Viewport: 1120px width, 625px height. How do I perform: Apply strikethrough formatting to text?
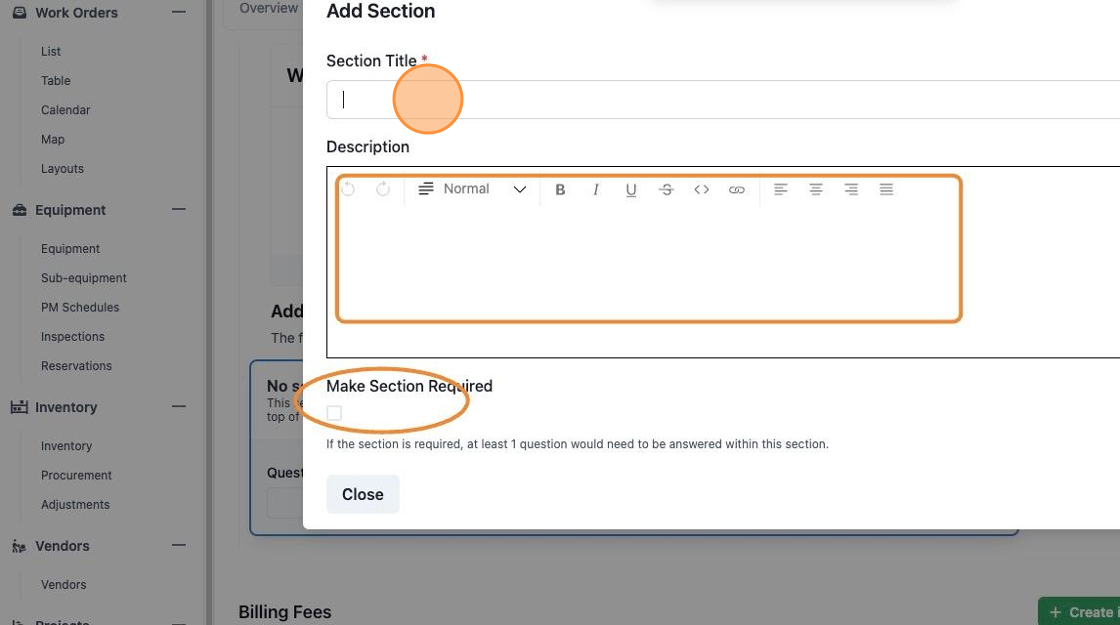coord(666,189)
